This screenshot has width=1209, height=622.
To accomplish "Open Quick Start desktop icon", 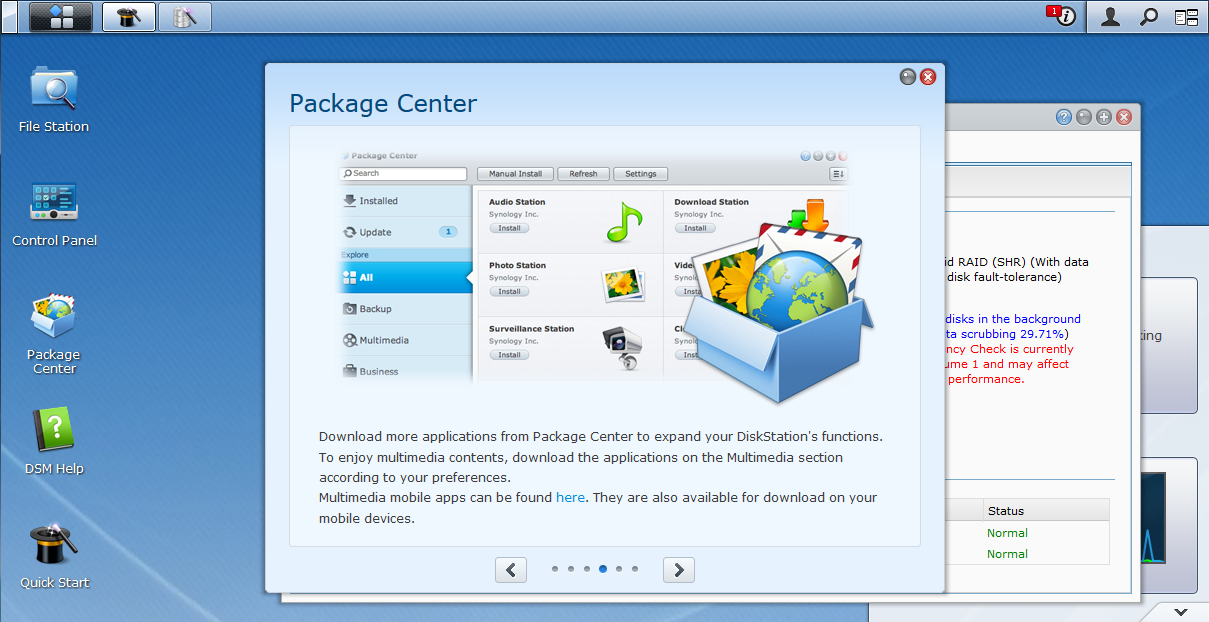I will click(54, 556).
